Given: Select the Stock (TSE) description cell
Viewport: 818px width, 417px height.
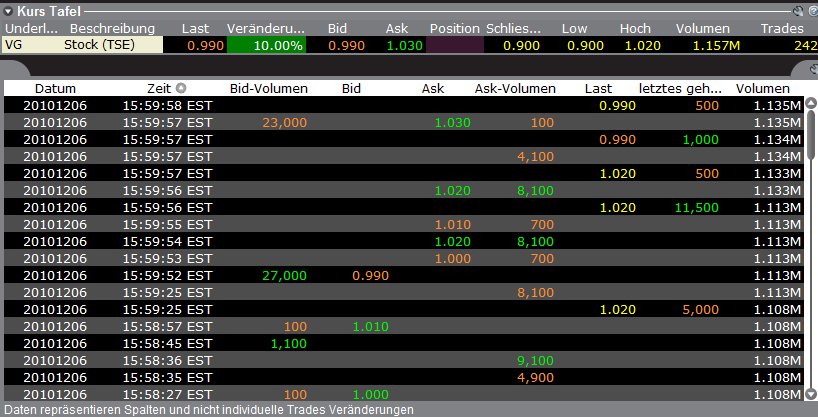Looking at the screenshot, I should (x=99, y=45).
